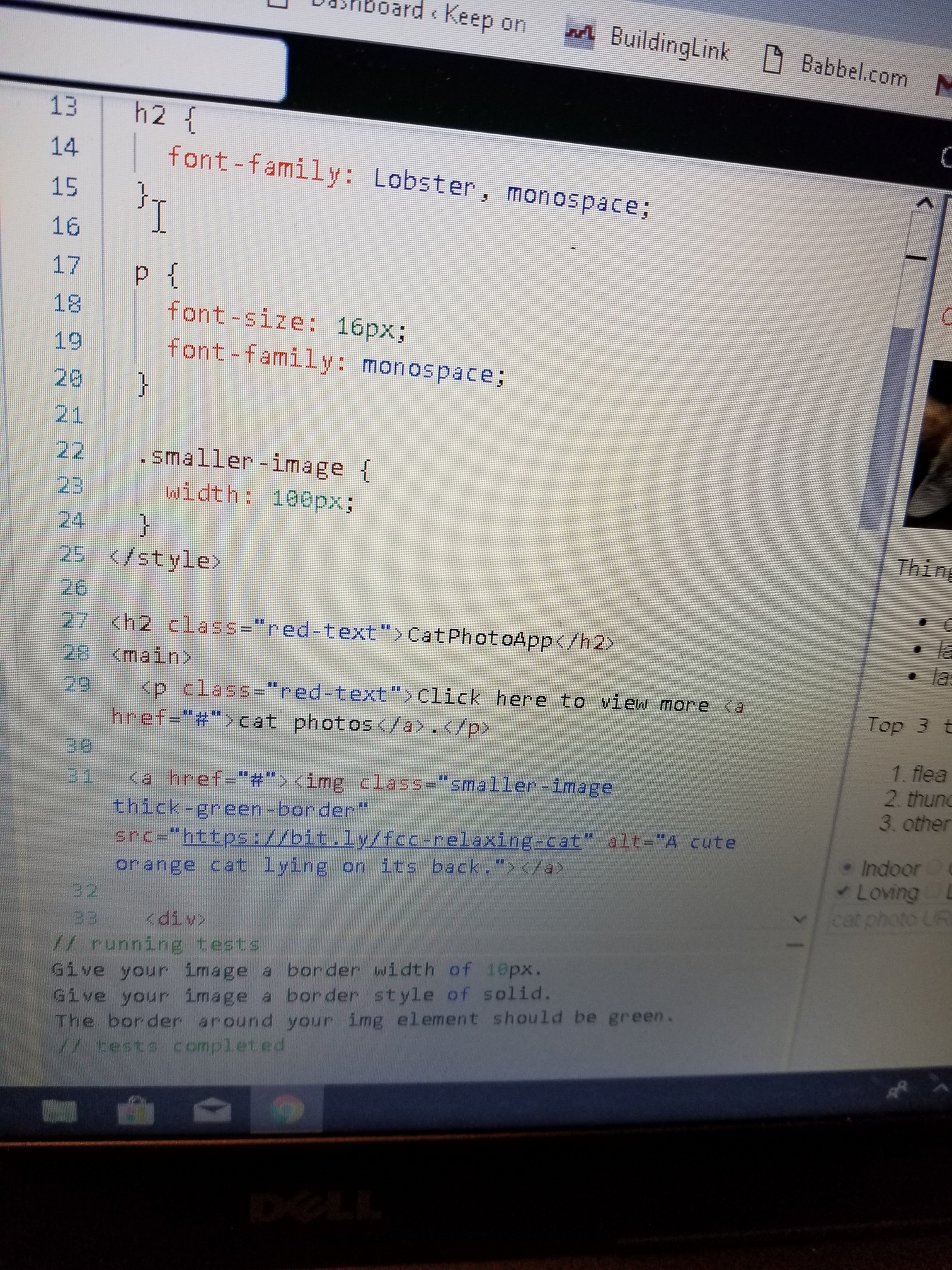The width and height of the screenshot is (952, 1270).
Task: Click "The border around your img element should be green."
Action: click(364, 1019)
